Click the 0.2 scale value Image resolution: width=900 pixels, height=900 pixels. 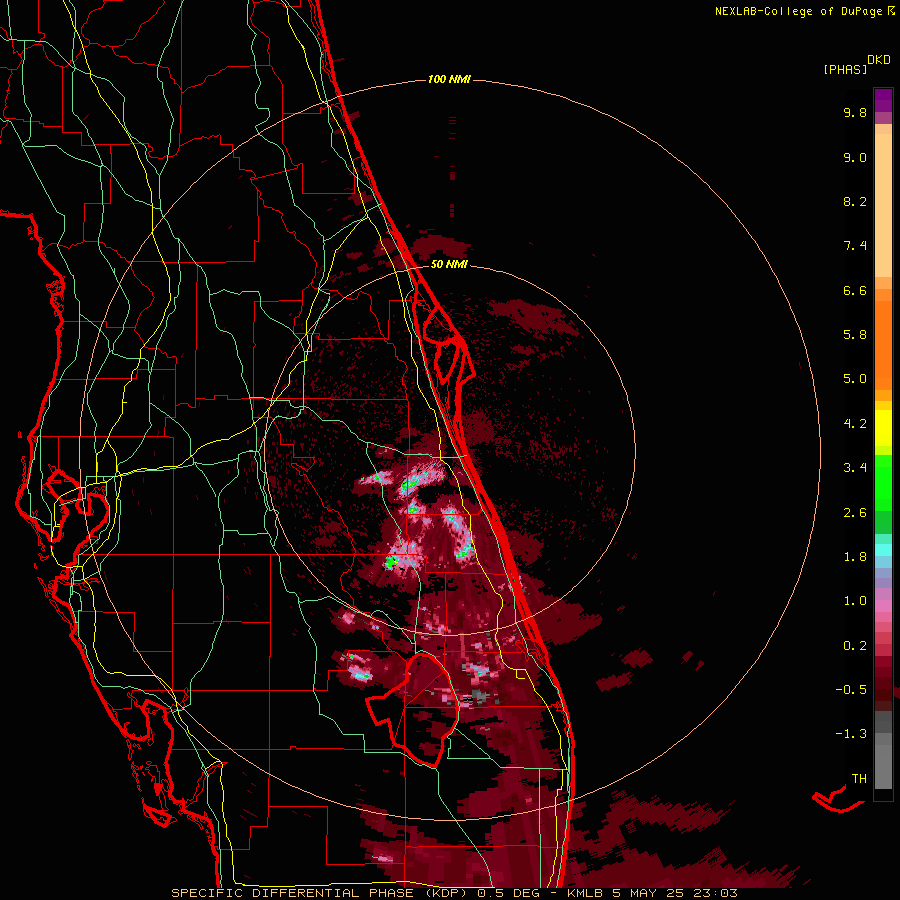pos(855,646)
